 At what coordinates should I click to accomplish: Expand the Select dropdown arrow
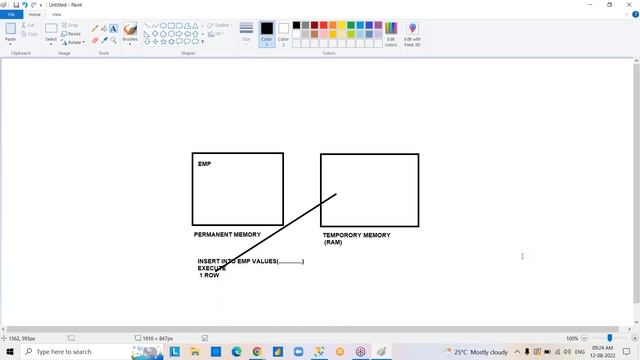point(51,43)
